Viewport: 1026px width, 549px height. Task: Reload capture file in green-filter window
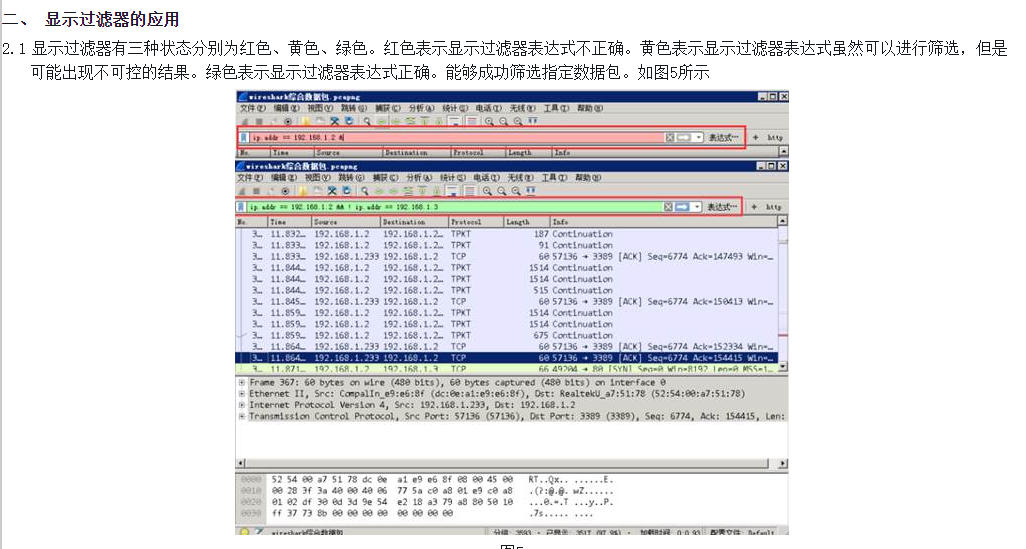tap(346, 191)
